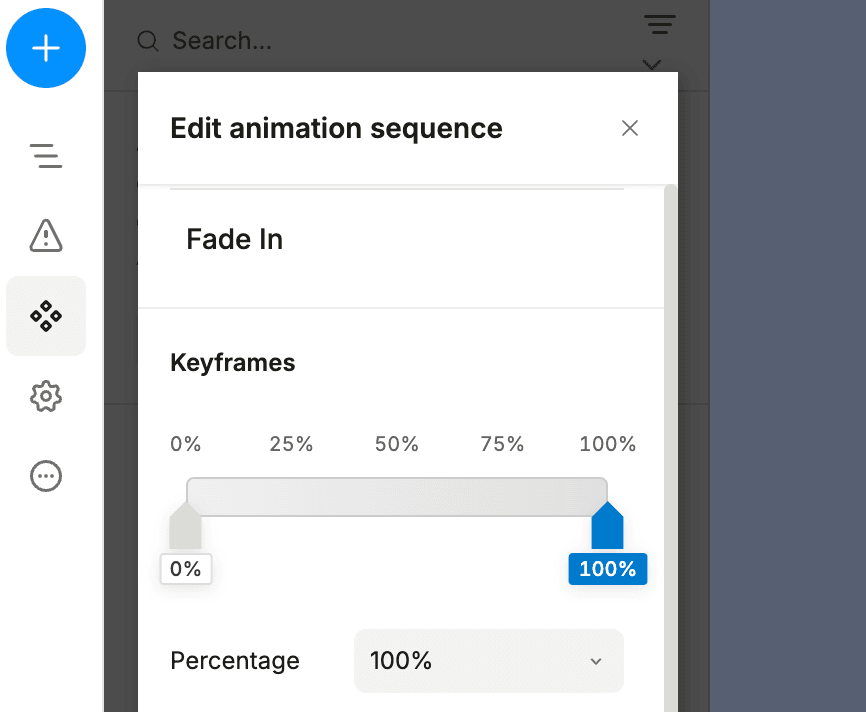Expand the Percentage value selector arrow
This screenshot has width=866, height=712.
[596, 661]
